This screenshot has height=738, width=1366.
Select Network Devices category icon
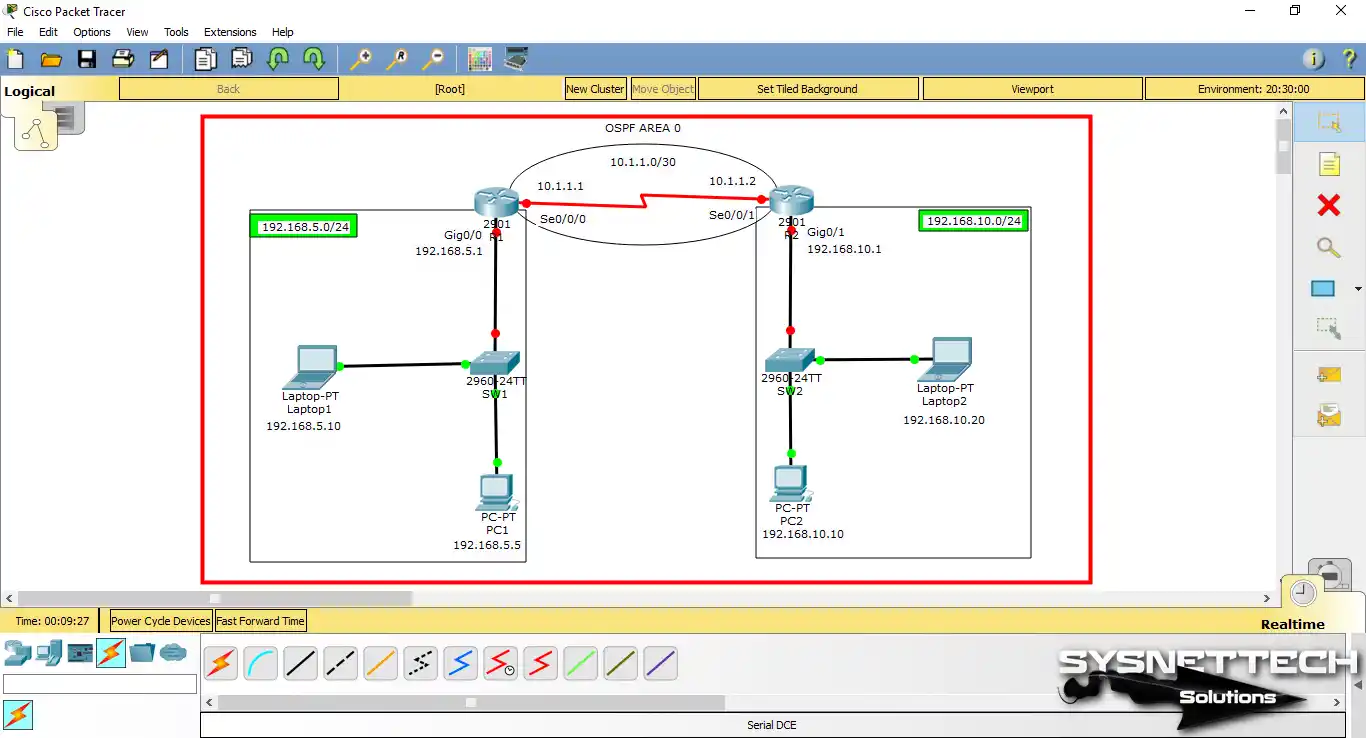16,653
